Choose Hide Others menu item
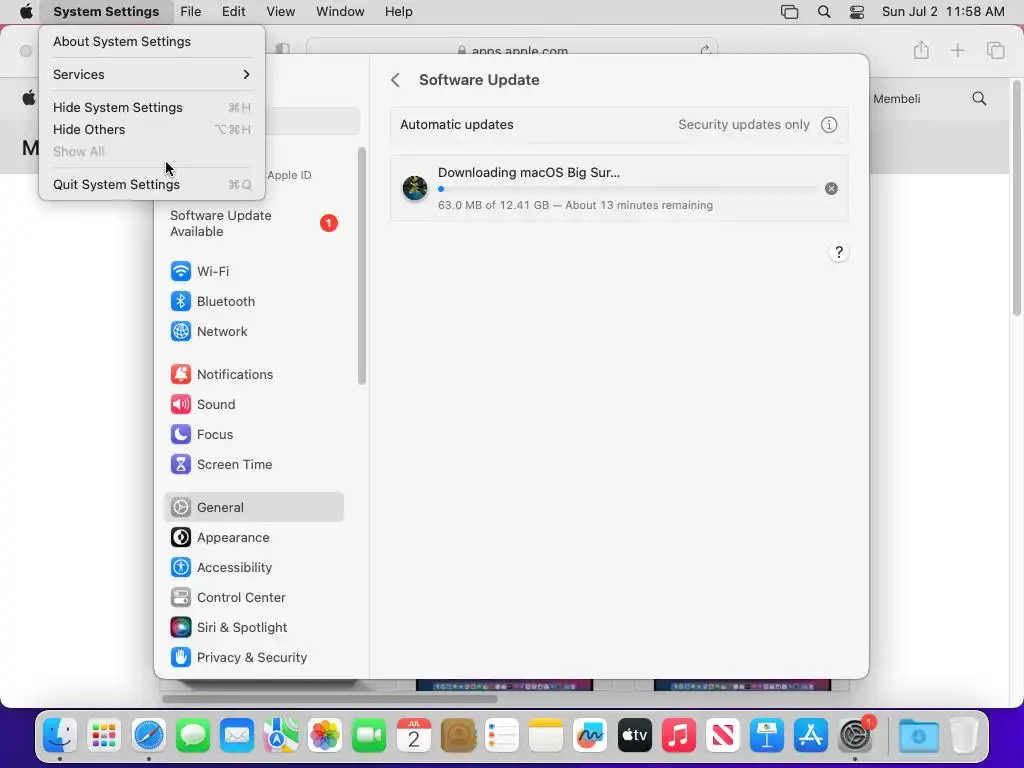Screen dimensions: 1024x768 click(152, 129)
